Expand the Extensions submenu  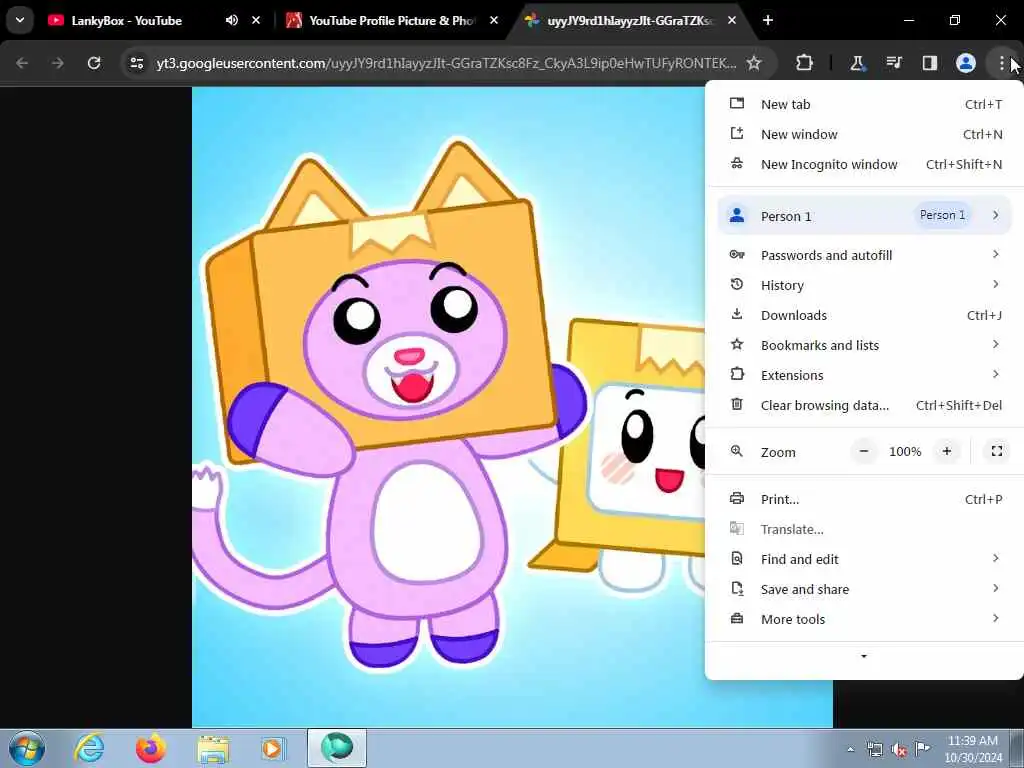pos(865,376)
